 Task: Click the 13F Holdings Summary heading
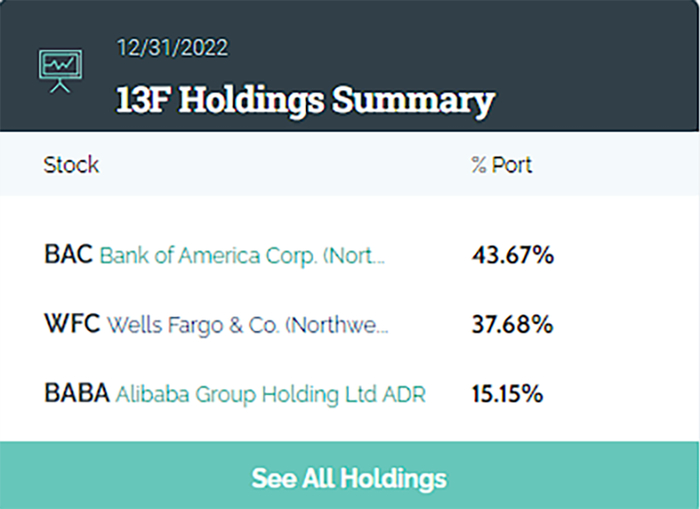[x=305, y=100]
